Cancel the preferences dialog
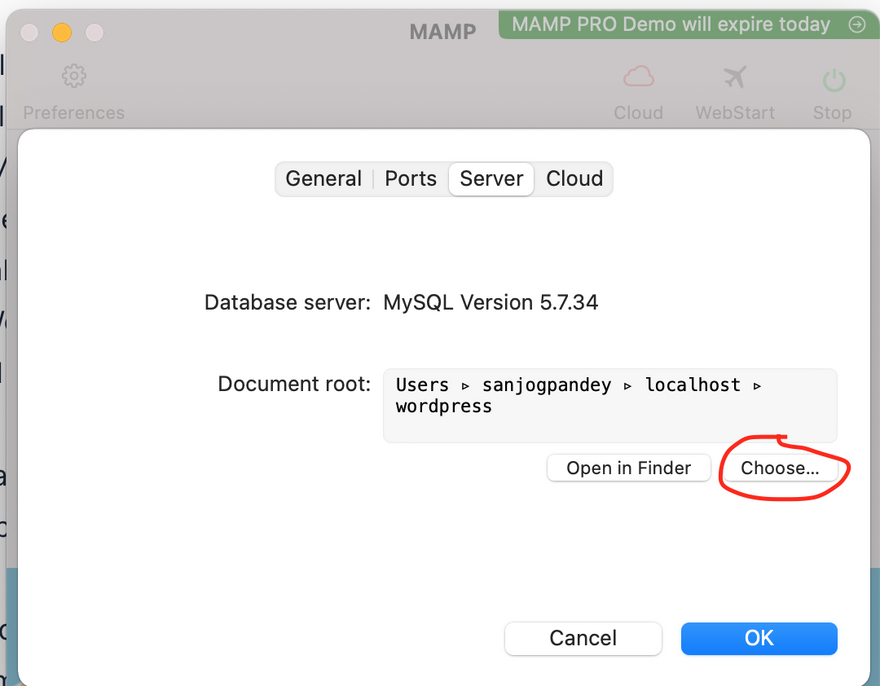 pyautogui.click(x=583, y=638)
